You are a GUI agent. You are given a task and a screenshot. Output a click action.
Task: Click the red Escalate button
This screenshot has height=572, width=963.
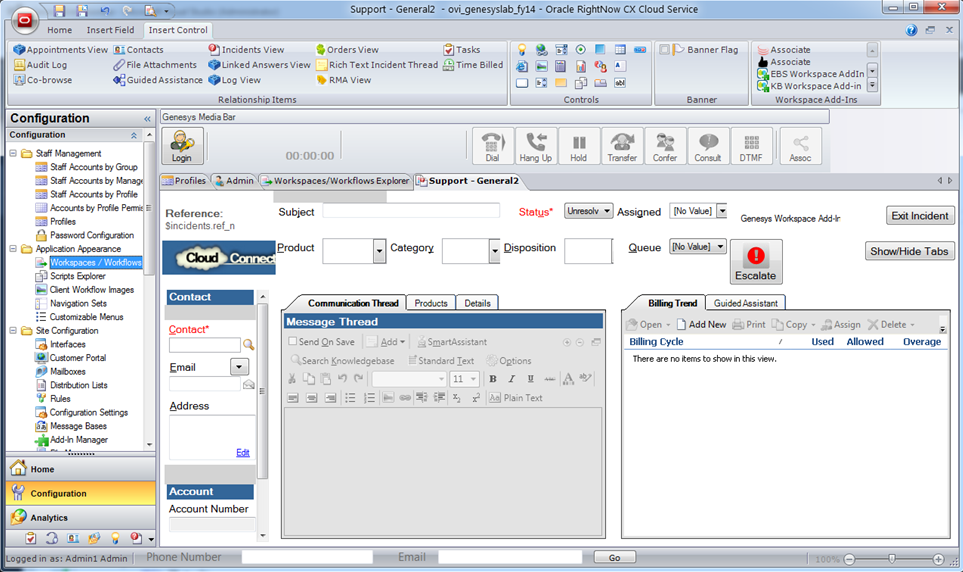(x=756, y=262)
